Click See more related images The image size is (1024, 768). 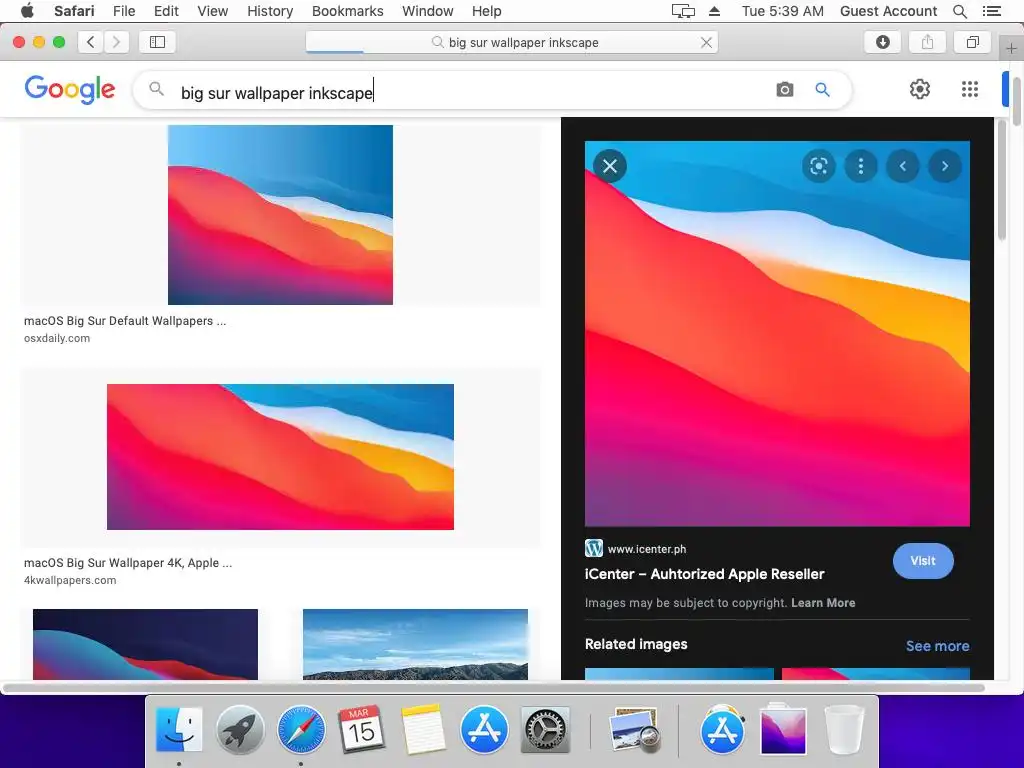tap(937, 646)
